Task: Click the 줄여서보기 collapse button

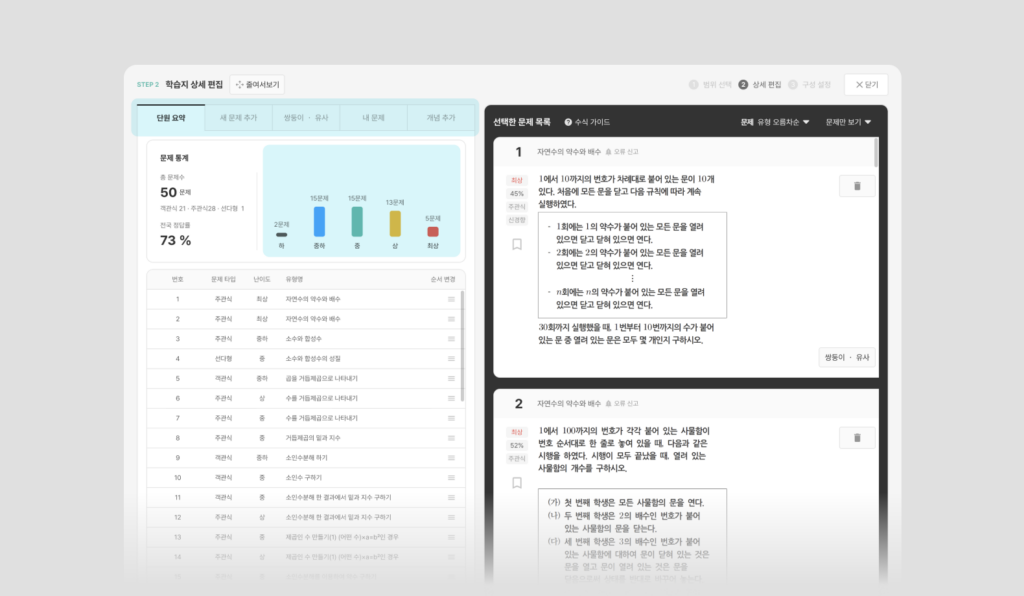Action: (257, 84)
